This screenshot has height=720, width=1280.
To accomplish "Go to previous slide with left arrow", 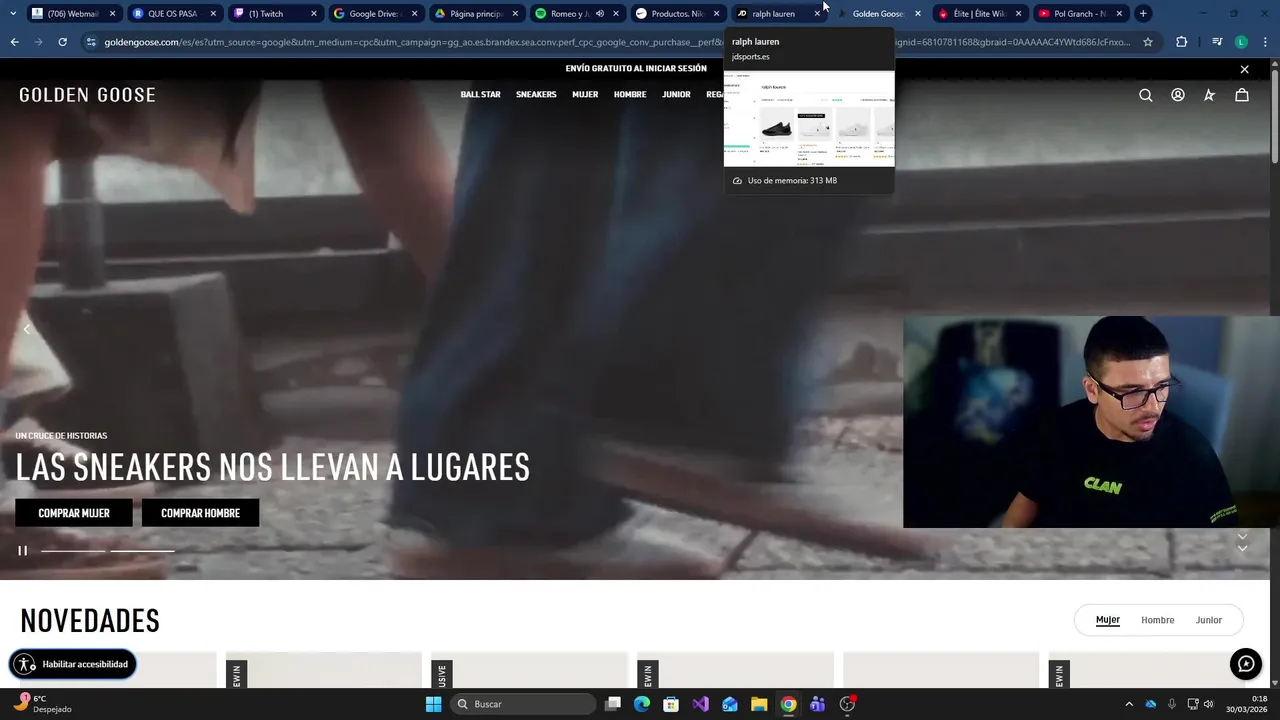I will pyautogui.click(x=27, y=329).
